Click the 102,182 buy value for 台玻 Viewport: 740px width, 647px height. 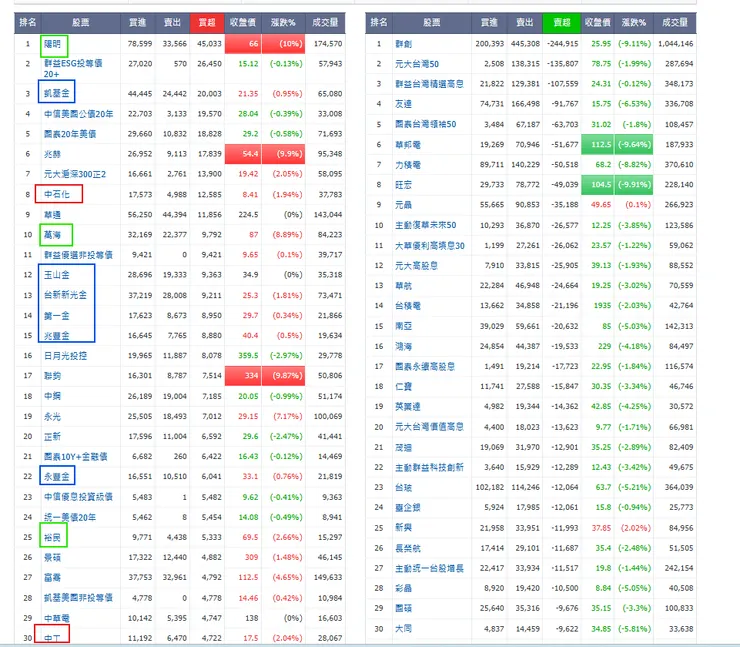click(x=490, y=487)
